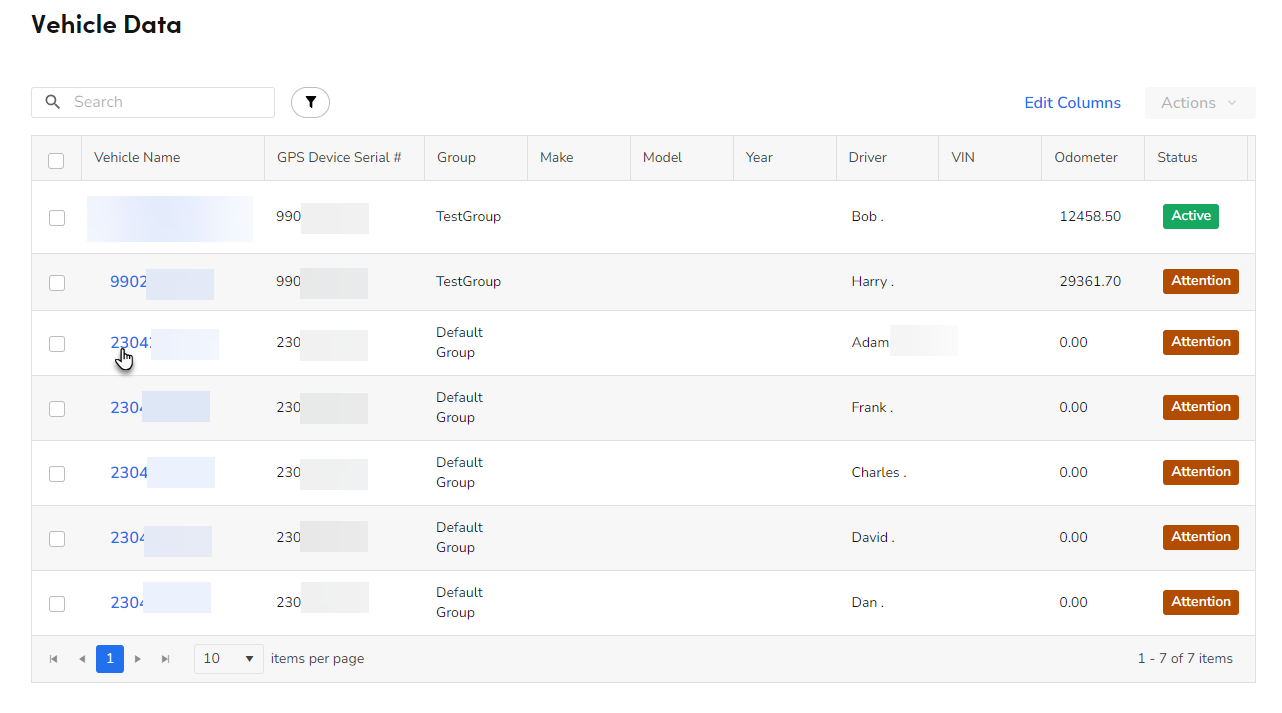Sort by the Odometer column header
The image size is (1282, 713).
click(x=1094, y=157)
